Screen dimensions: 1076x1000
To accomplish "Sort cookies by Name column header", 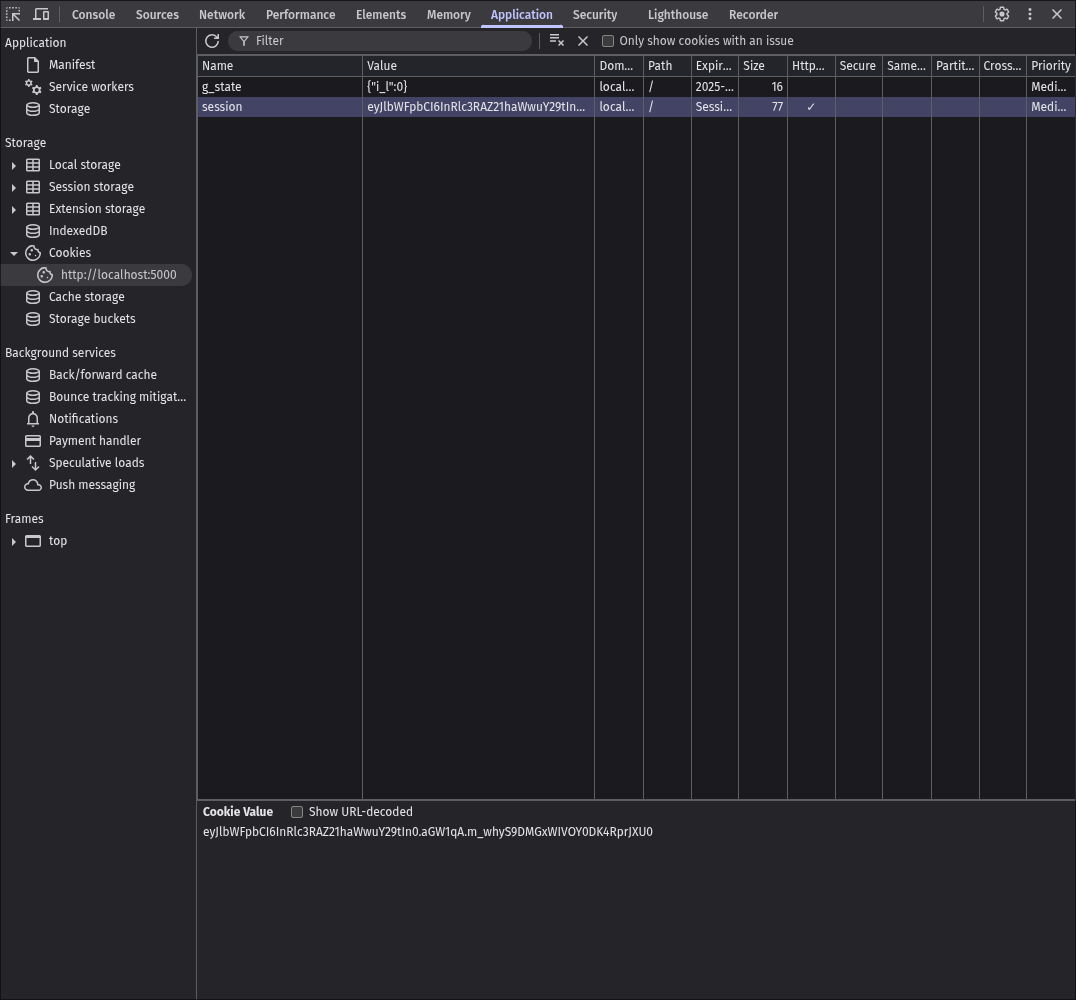I will (x=280, y=66).
